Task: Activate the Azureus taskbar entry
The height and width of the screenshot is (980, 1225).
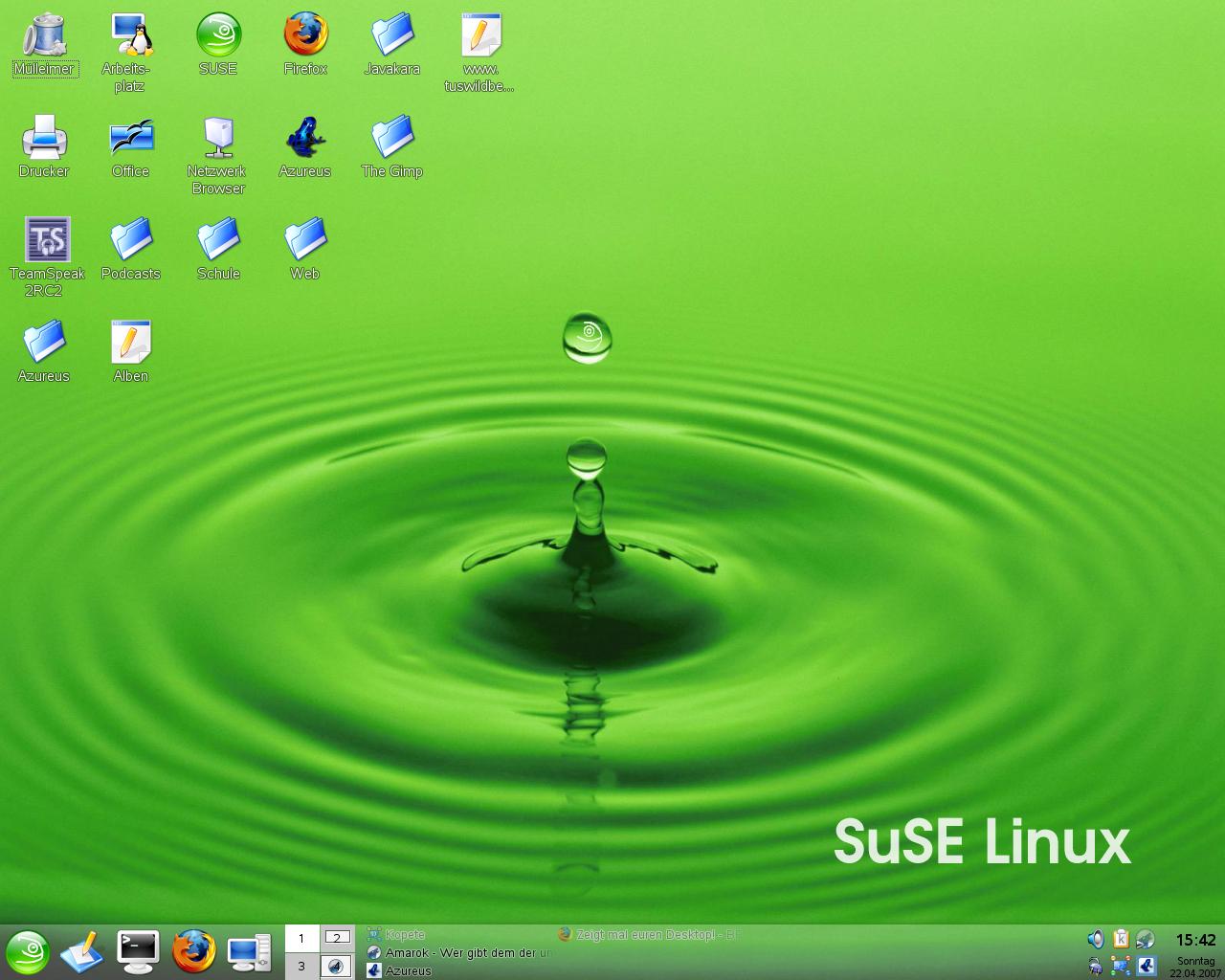Action: (459, 969)
